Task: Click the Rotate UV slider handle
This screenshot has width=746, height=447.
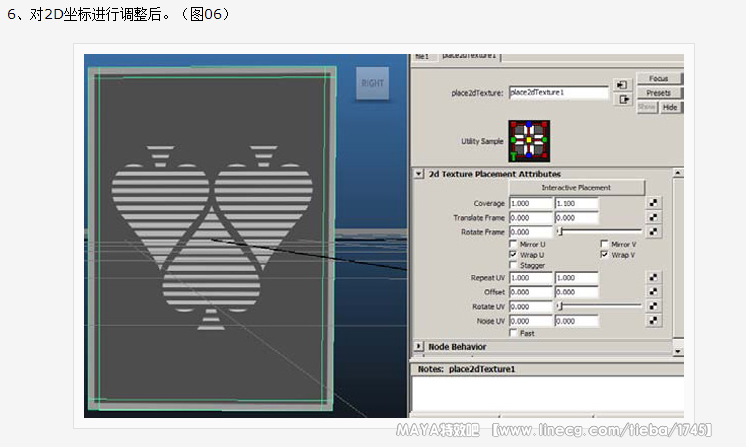Action: tap(559, 306)
